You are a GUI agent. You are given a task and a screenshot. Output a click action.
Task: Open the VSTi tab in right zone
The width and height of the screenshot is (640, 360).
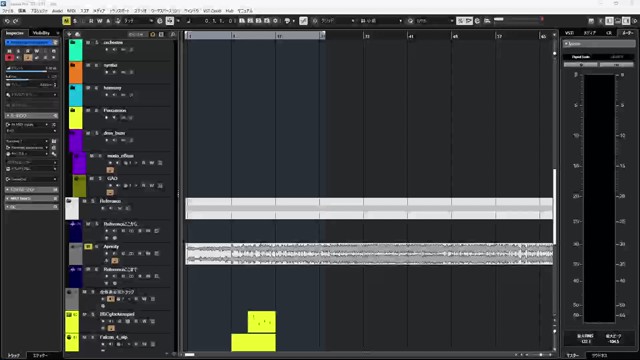569,33
